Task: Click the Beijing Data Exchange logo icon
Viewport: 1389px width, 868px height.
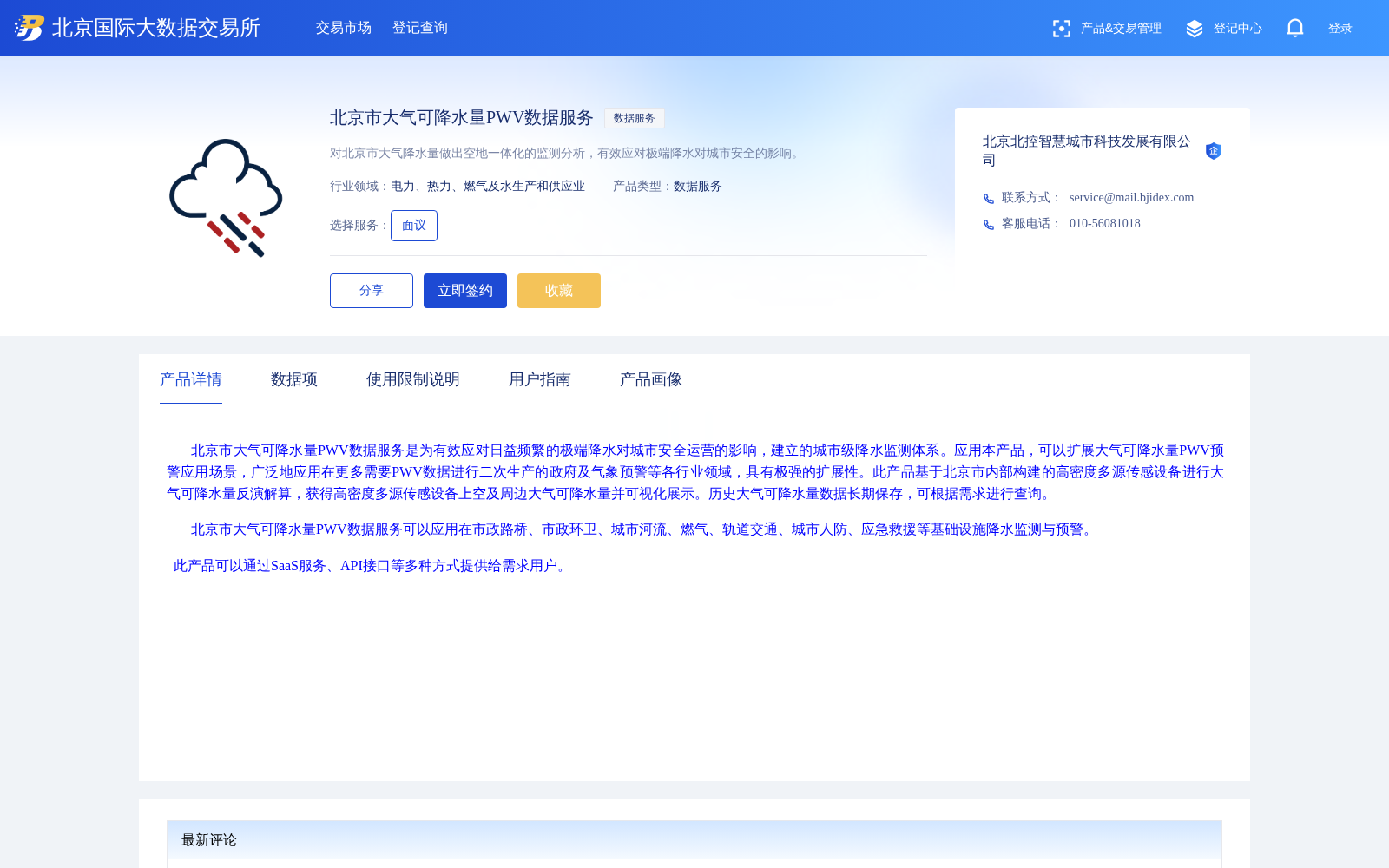Action: (30, 28)
